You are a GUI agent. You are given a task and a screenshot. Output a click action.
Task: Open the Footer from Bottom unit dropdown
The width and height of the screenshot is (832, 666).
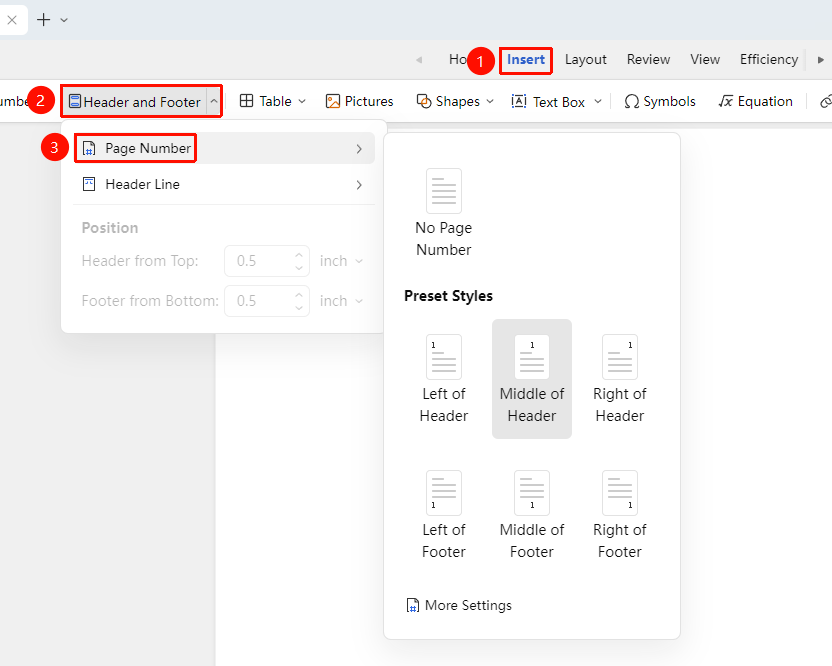[341, 301]
